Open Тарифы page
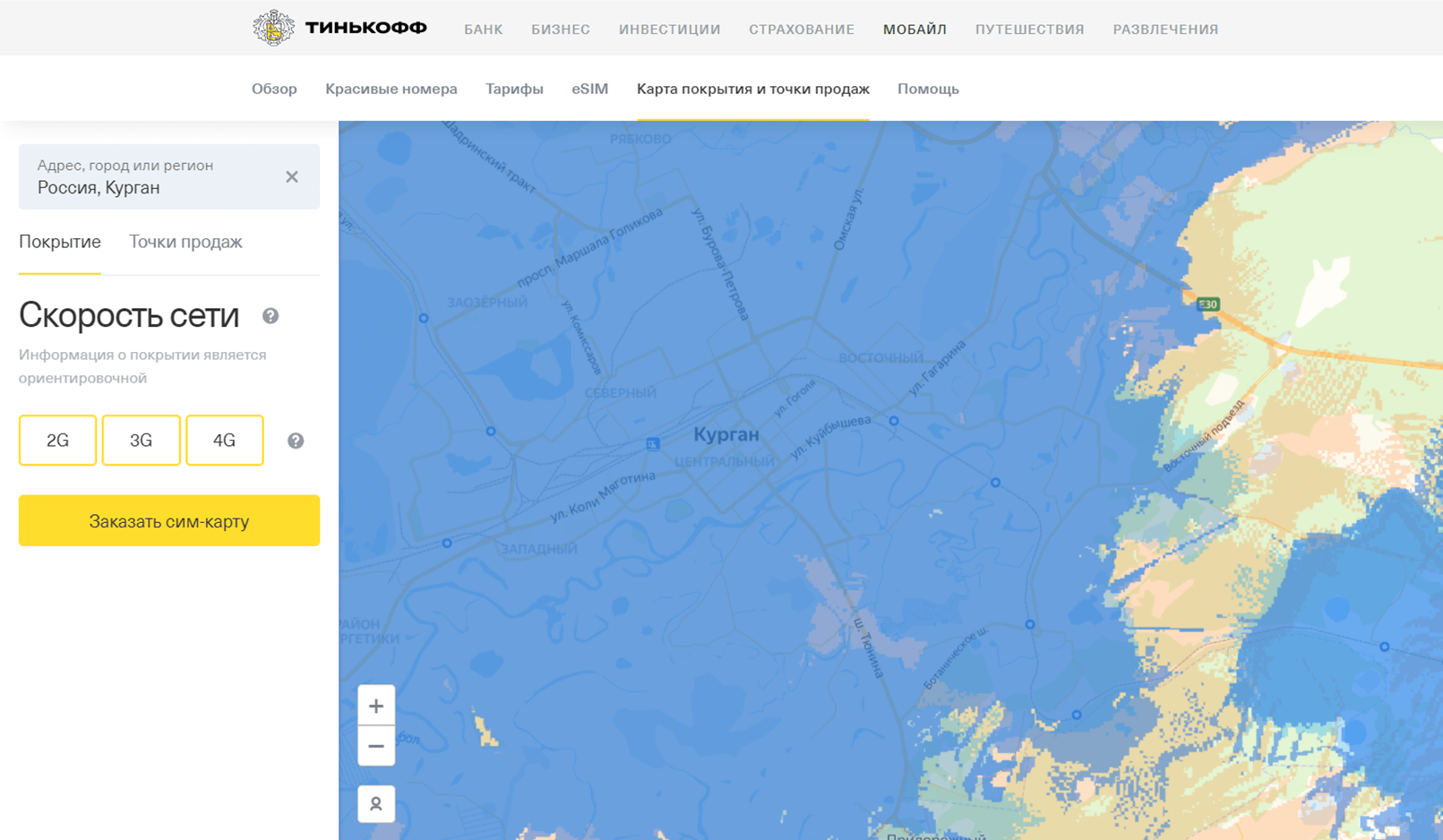The height and width of the screenshot is (840, 1443). (514, 89)
